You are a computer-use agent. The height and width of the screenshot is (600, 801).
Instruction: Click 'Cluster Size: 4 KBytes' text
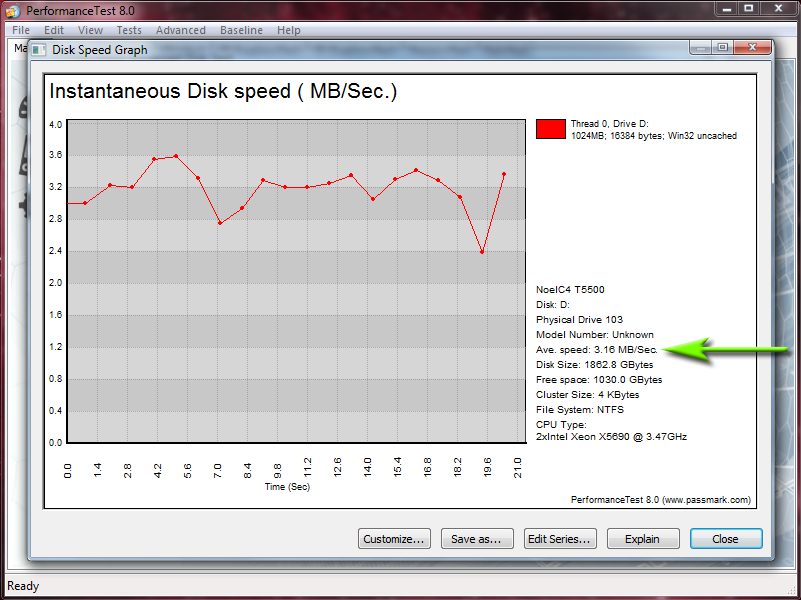point(587,395)
